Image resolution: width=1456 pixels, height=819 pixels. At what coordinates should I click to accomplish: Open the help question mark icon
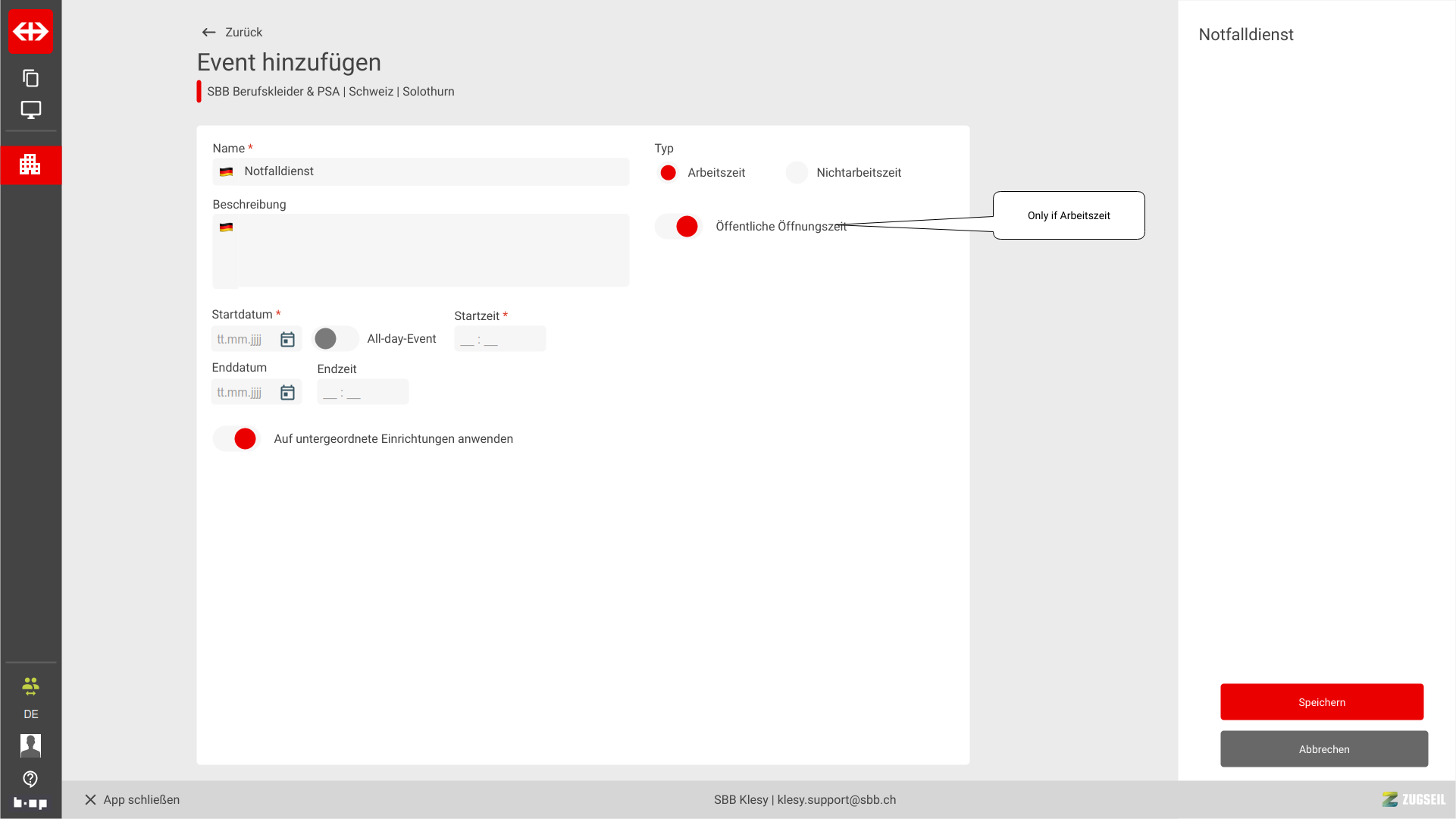tap(30, 779)
